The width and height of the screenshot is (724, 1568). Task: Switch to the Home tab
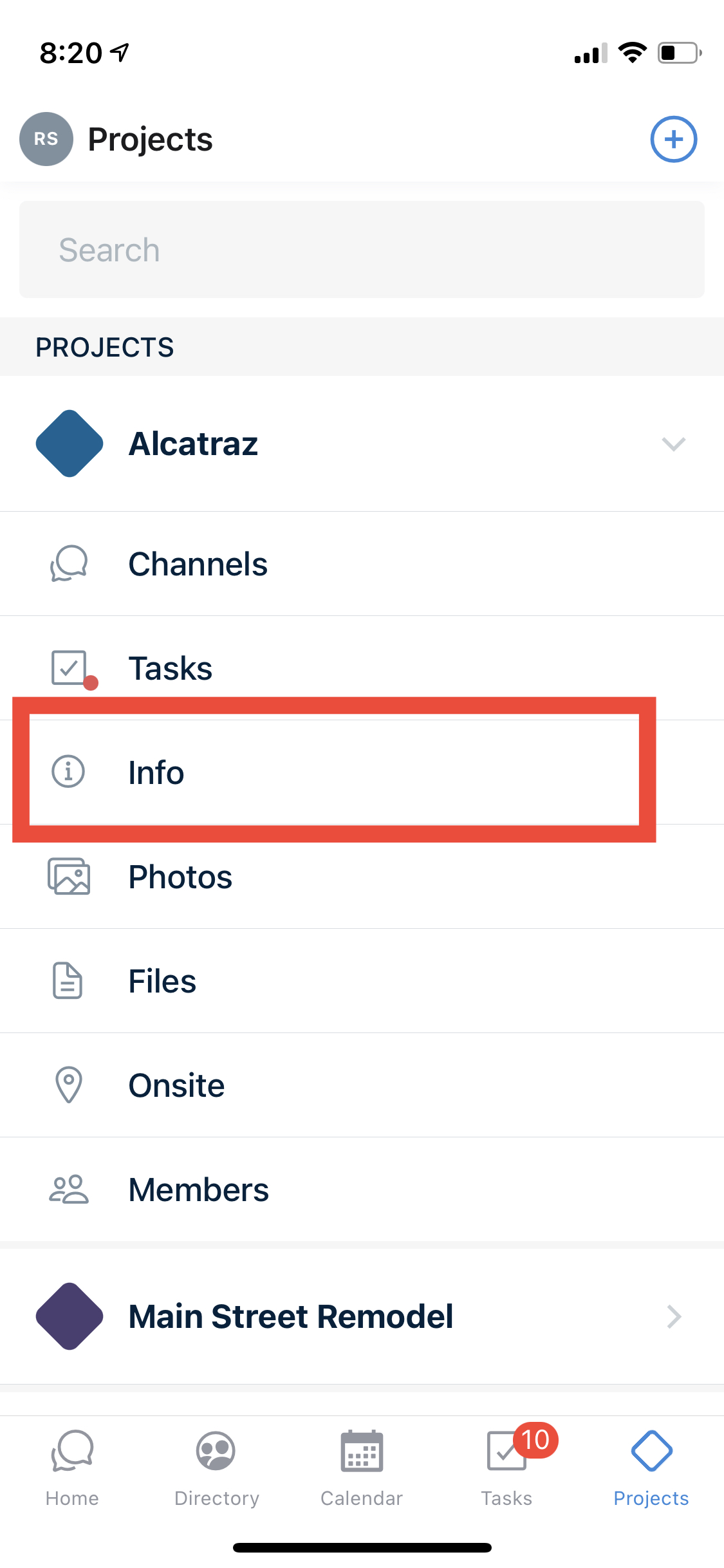click(x=72, y=1469)
